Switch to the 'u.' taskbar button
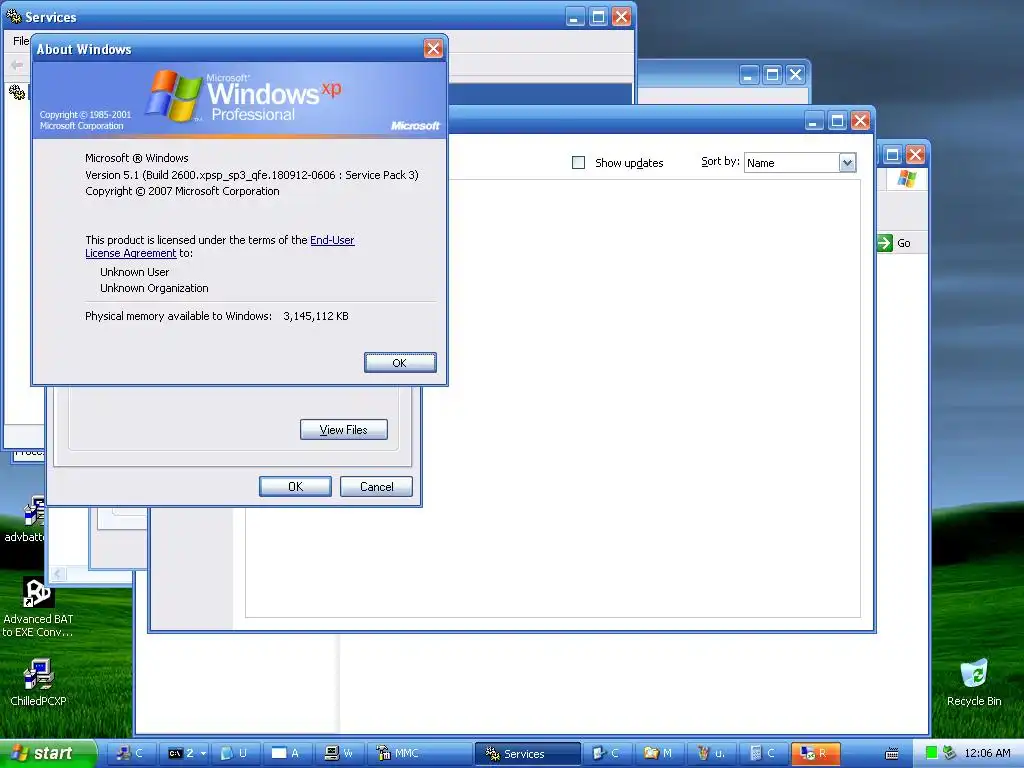Screen dimensions: 1024x768 coord(712,753)
